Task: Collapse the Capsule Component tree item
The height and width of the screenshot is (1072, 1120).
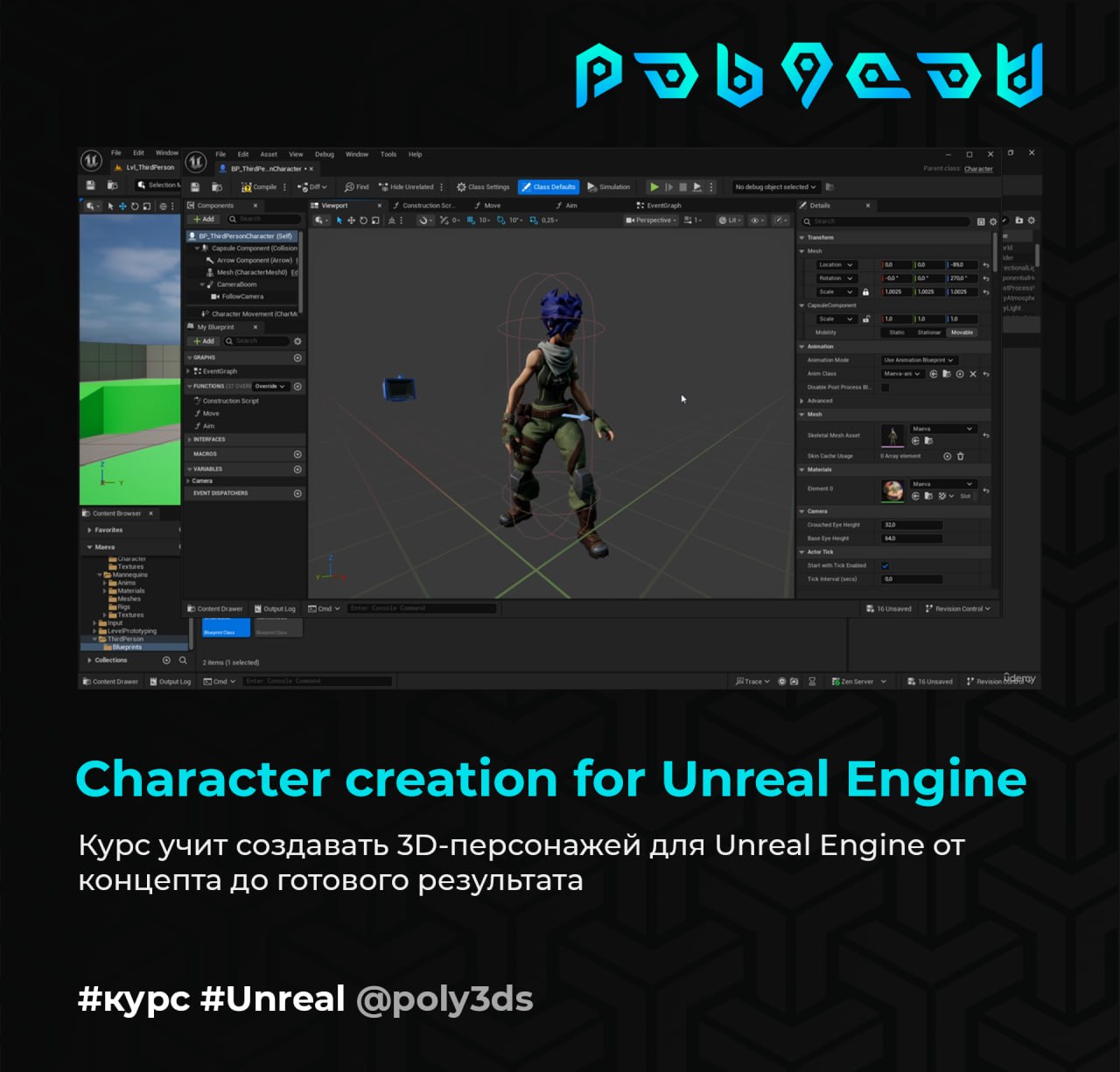Action: point(197,249)
